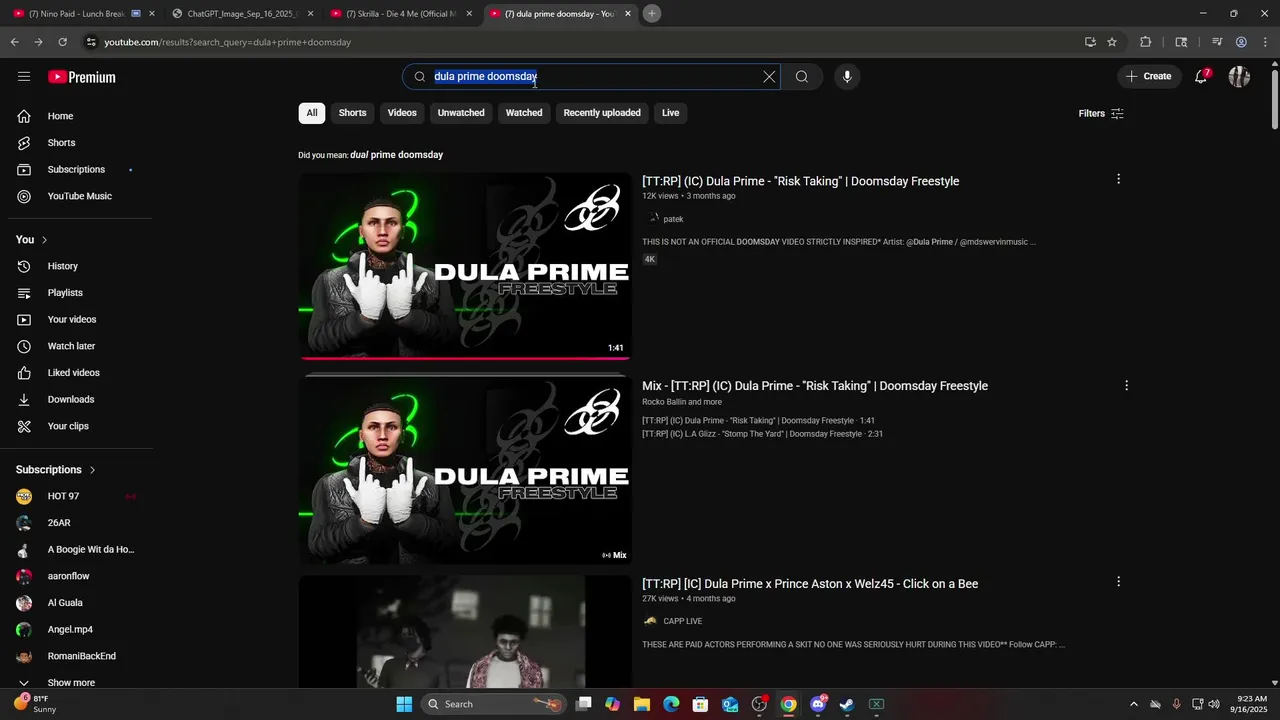Expand the You section chevron
The image size is (1280, 720).
pos(44,240)
